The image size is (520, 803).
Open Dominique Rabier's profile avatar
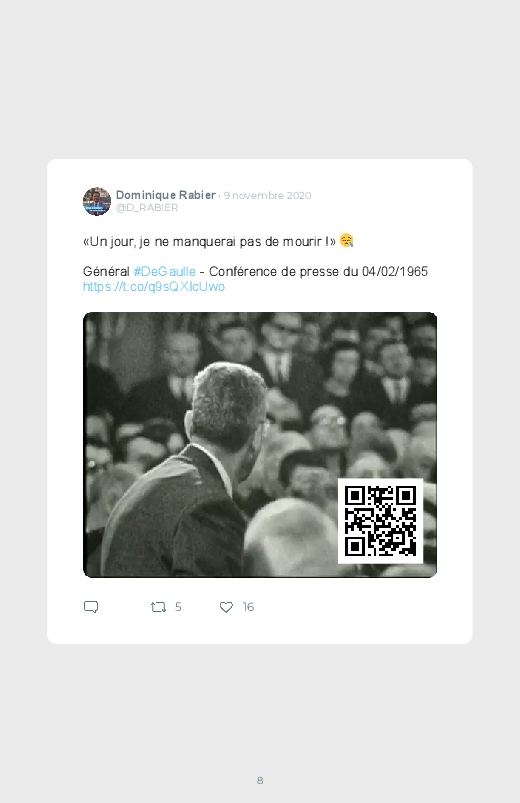point(97,201)
